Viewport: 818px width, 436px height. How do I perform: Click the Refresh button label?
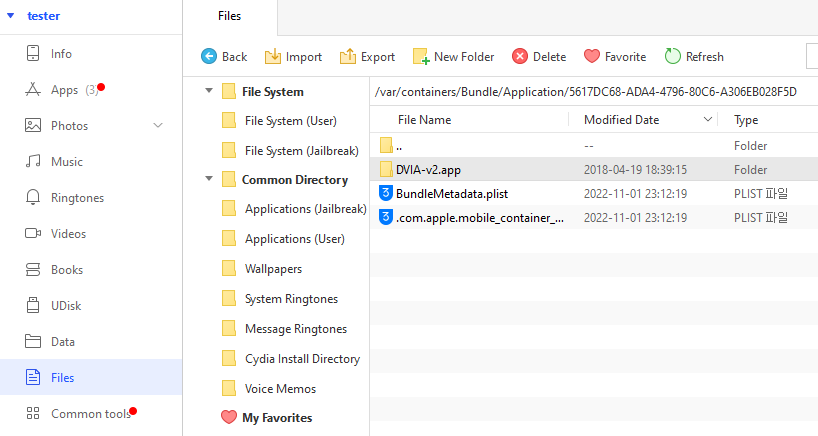tap(704, 57)
